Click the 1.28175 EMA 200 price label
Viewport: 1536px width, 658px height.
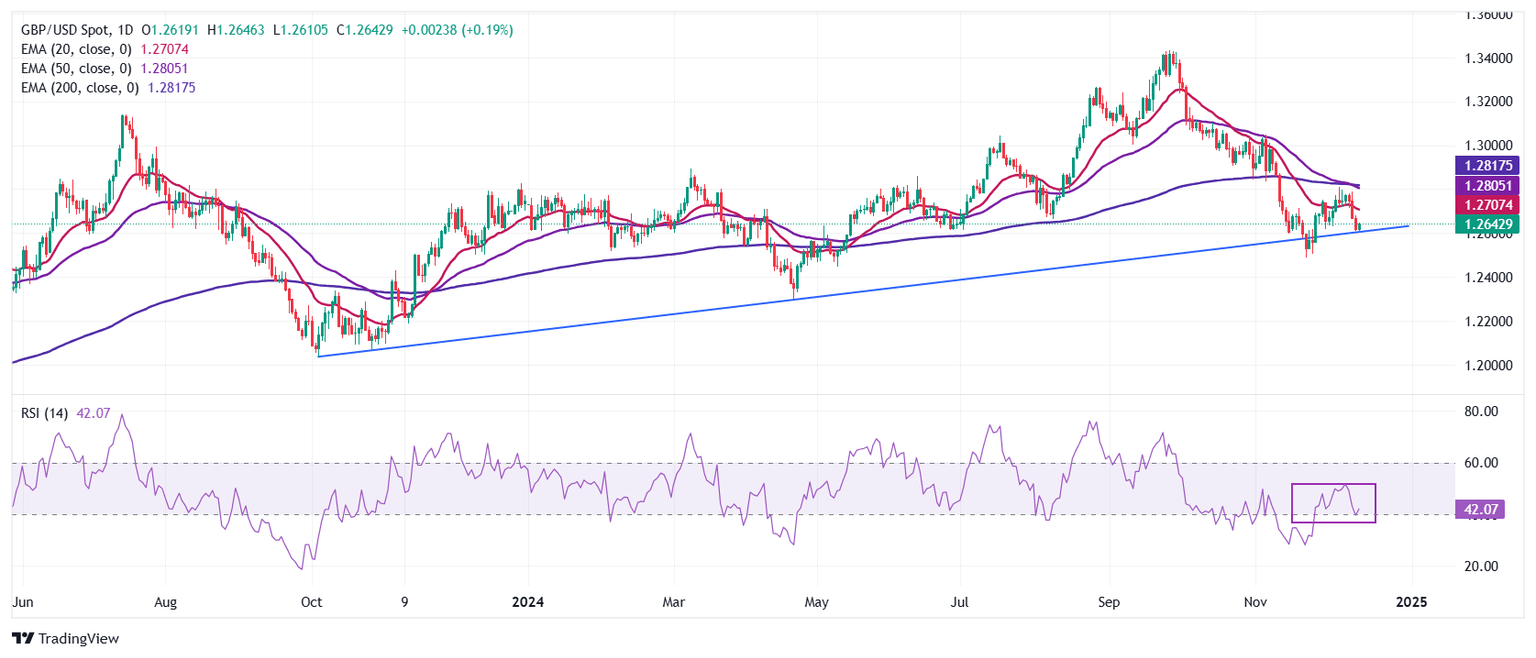(1492, 166)
